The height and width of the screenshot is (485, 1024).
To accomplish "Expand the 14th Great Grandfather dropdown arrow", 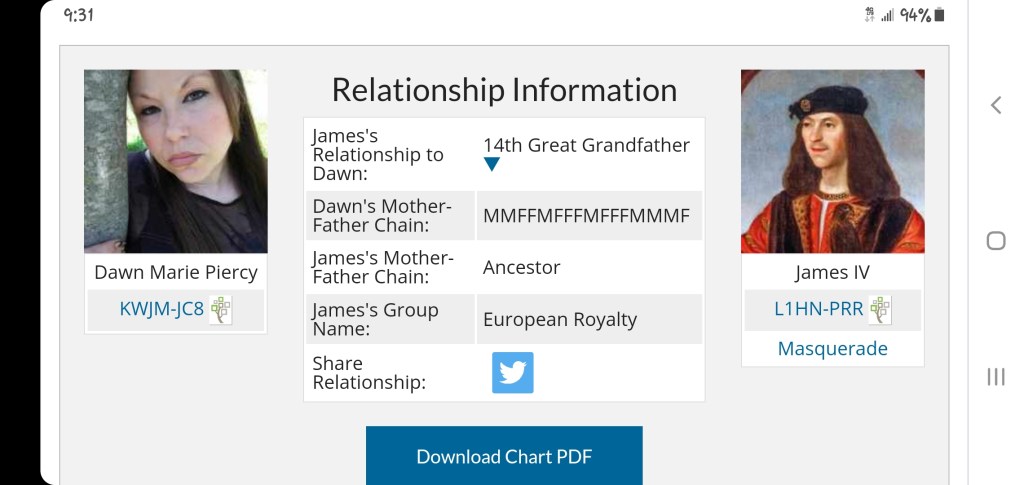I will pyautogui.click(x=491, y=165).
